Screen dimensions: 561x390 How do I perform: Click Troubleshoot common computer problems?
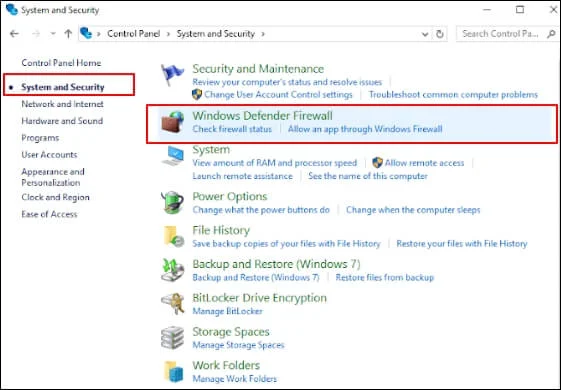tap(453, 94)
